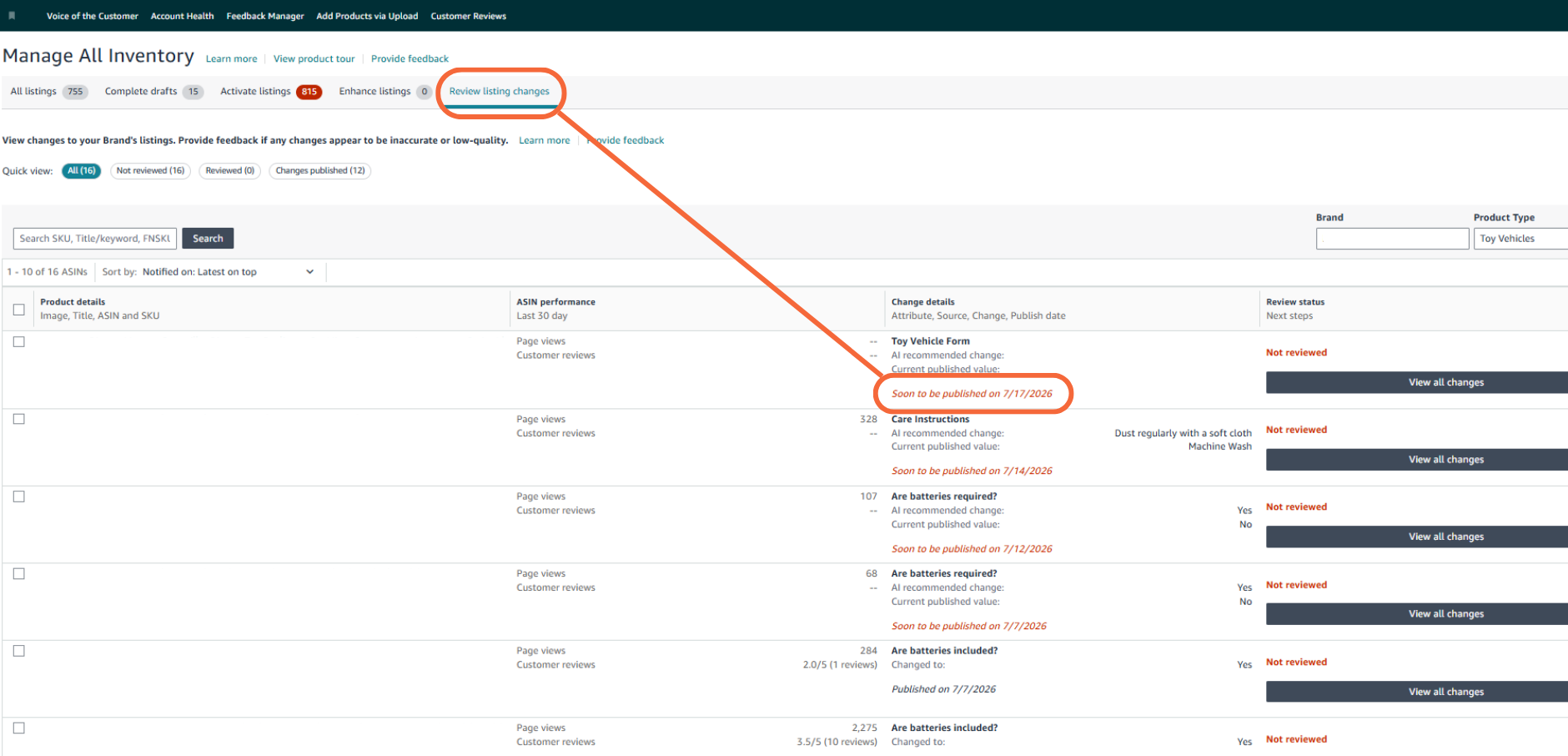
Task: Click View all changes for 7/12/2026 row
Action: [1417, 537]
